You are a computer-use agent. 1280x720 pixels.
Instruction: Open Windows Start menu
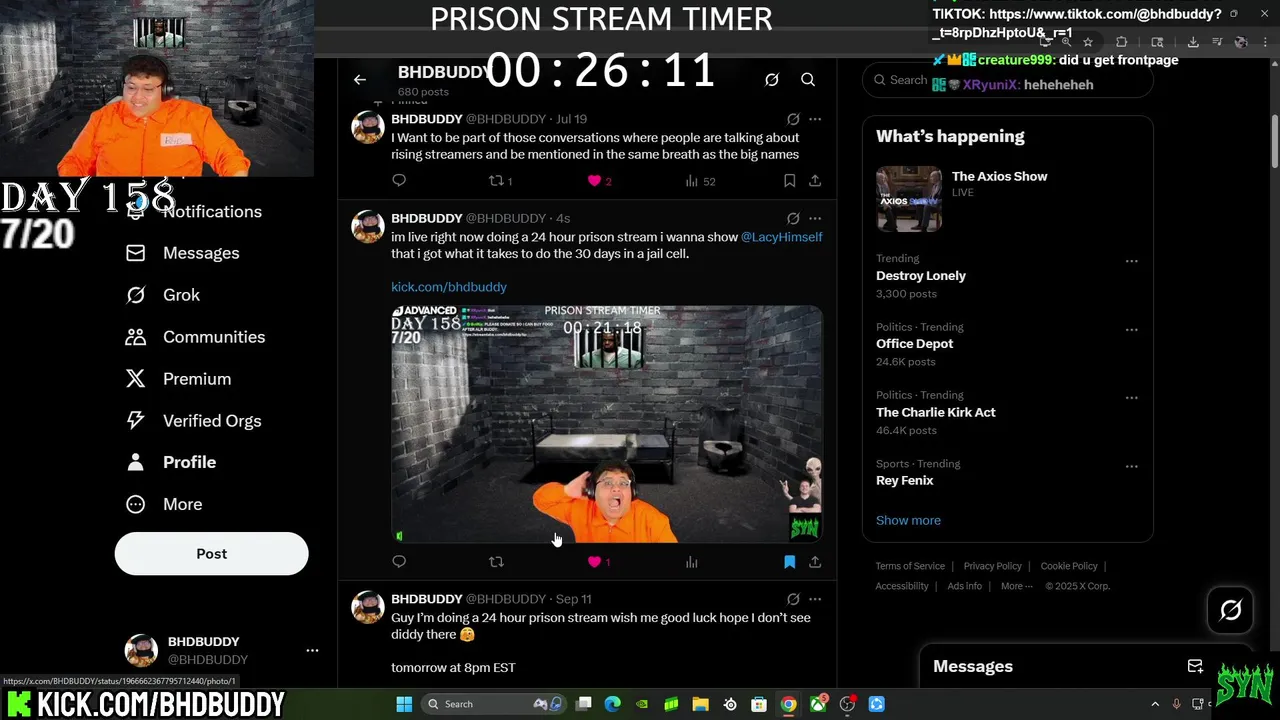click(x=404, y=704)
